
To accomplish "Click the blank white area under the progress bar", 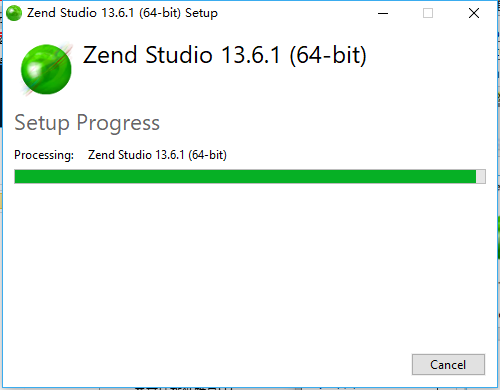I will point(250,267).
